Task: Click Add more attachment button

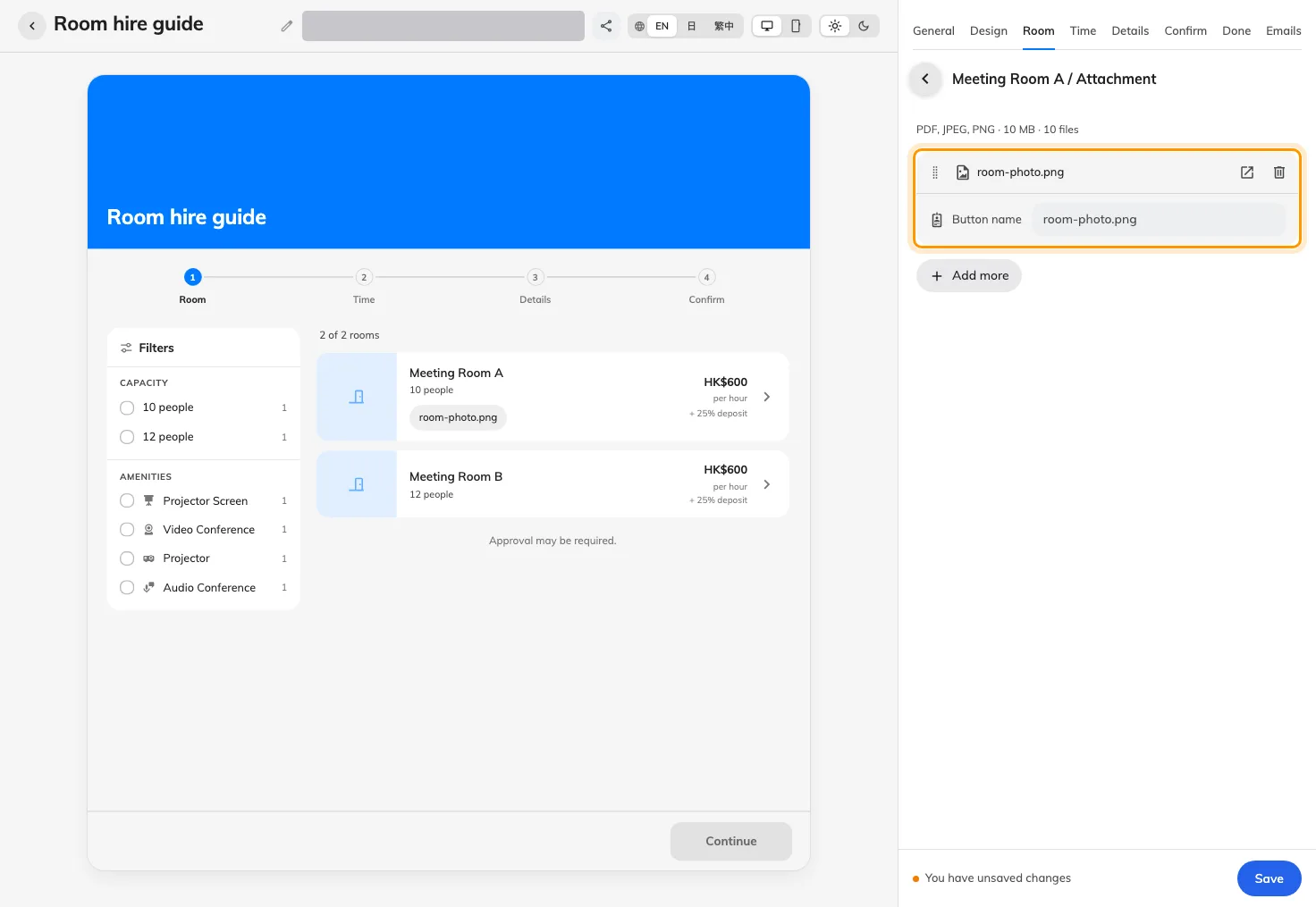Action: [x=969, y=275]
